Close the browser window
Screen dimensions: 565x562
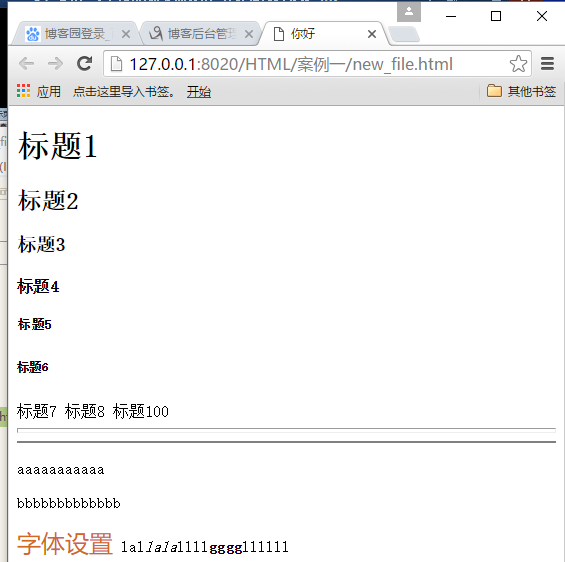coord(542,16)
